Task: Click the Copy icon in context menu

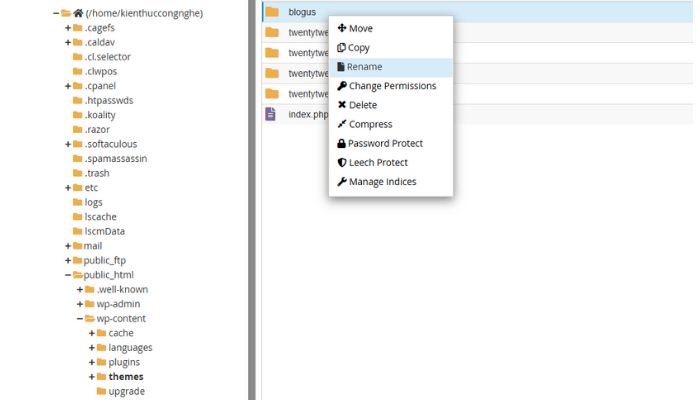Action: tap(342, 48)
